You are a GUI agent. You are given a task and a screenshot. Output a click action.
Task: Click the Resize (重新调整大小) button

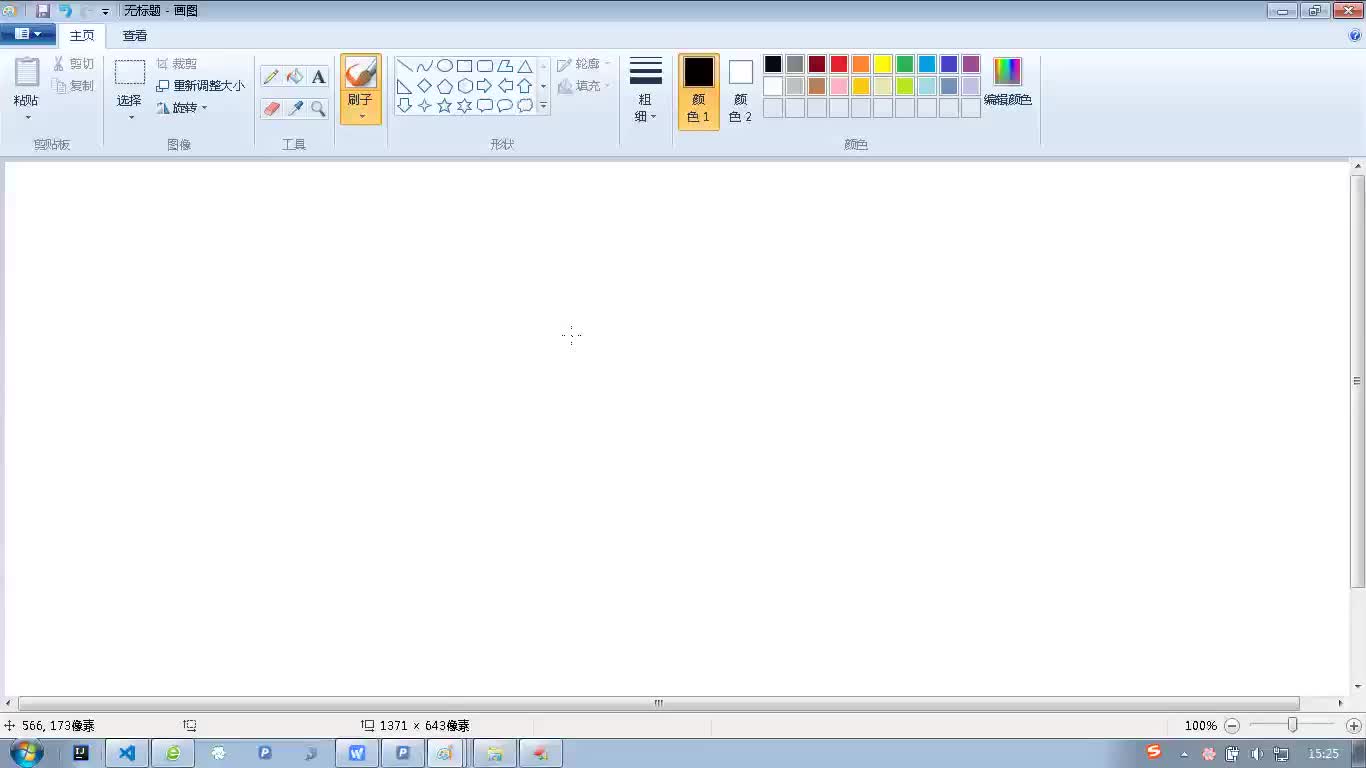click(x=201, y=86)
